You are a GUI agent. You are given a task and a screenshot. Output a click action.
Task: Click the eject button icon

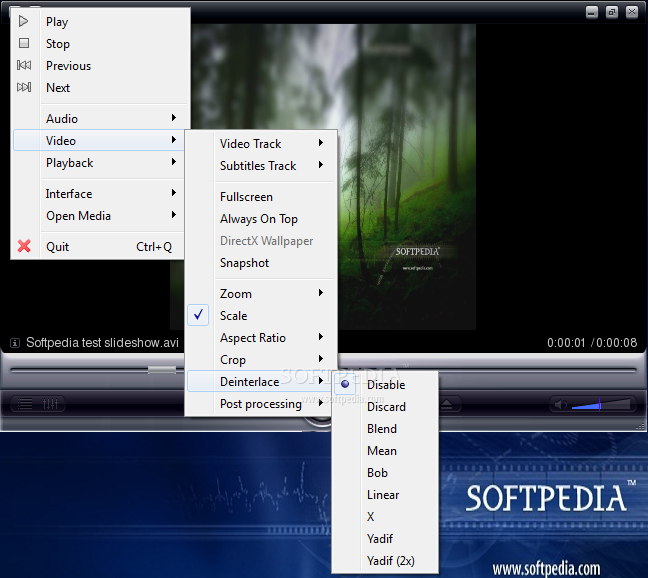[x=447, y=404]
